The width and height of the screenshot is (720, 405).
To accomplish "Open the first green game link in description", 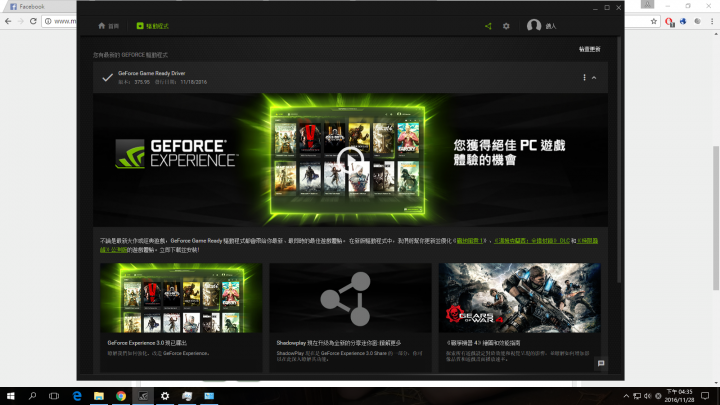I will point(469,241).
